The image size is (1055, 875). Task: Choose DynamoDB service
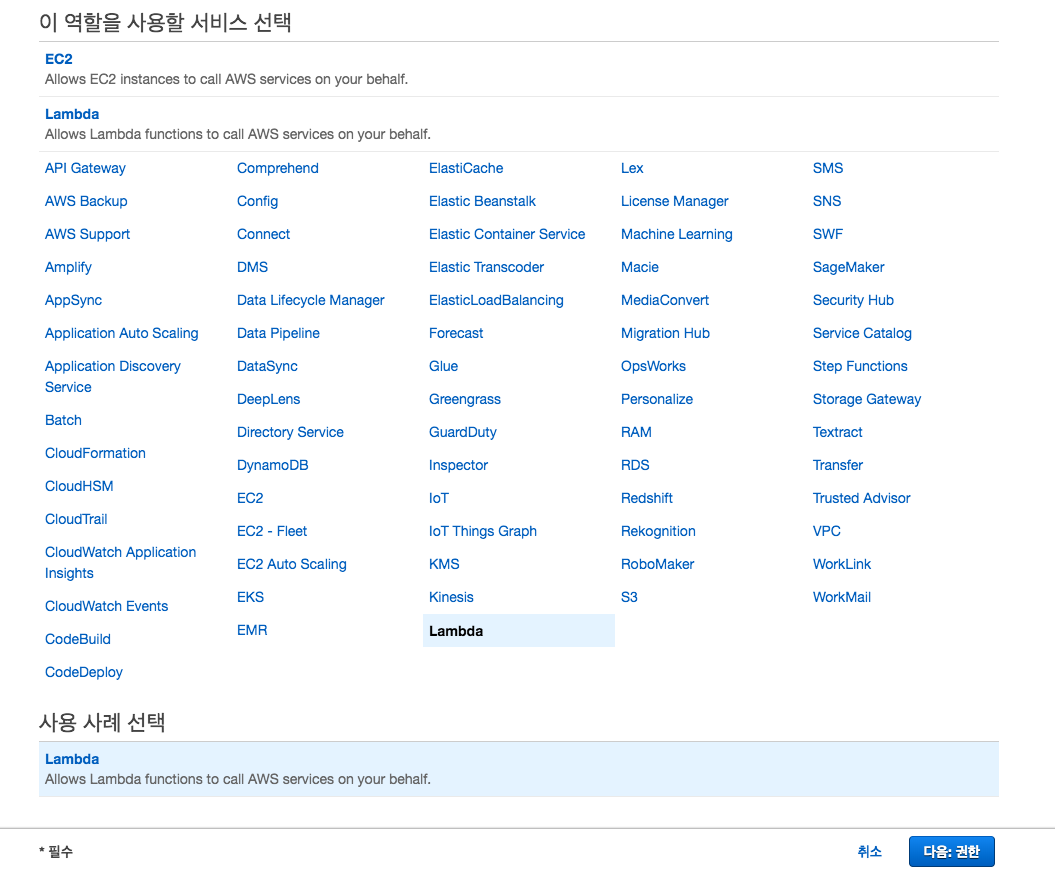tap(272, 465)
